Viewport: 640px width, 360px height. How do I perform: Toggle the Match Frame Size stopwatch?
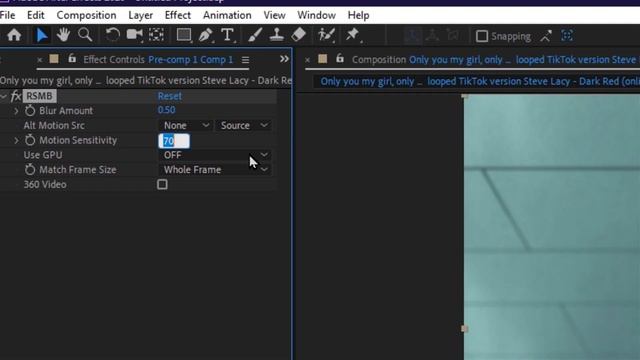coord(30,169)
